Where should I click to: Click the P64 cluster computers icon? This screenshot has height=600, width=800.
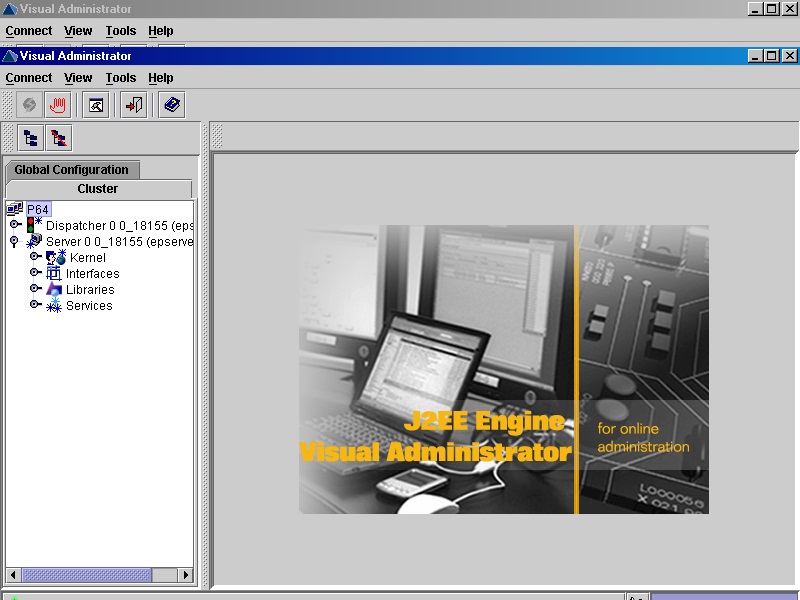pos(15,209)
